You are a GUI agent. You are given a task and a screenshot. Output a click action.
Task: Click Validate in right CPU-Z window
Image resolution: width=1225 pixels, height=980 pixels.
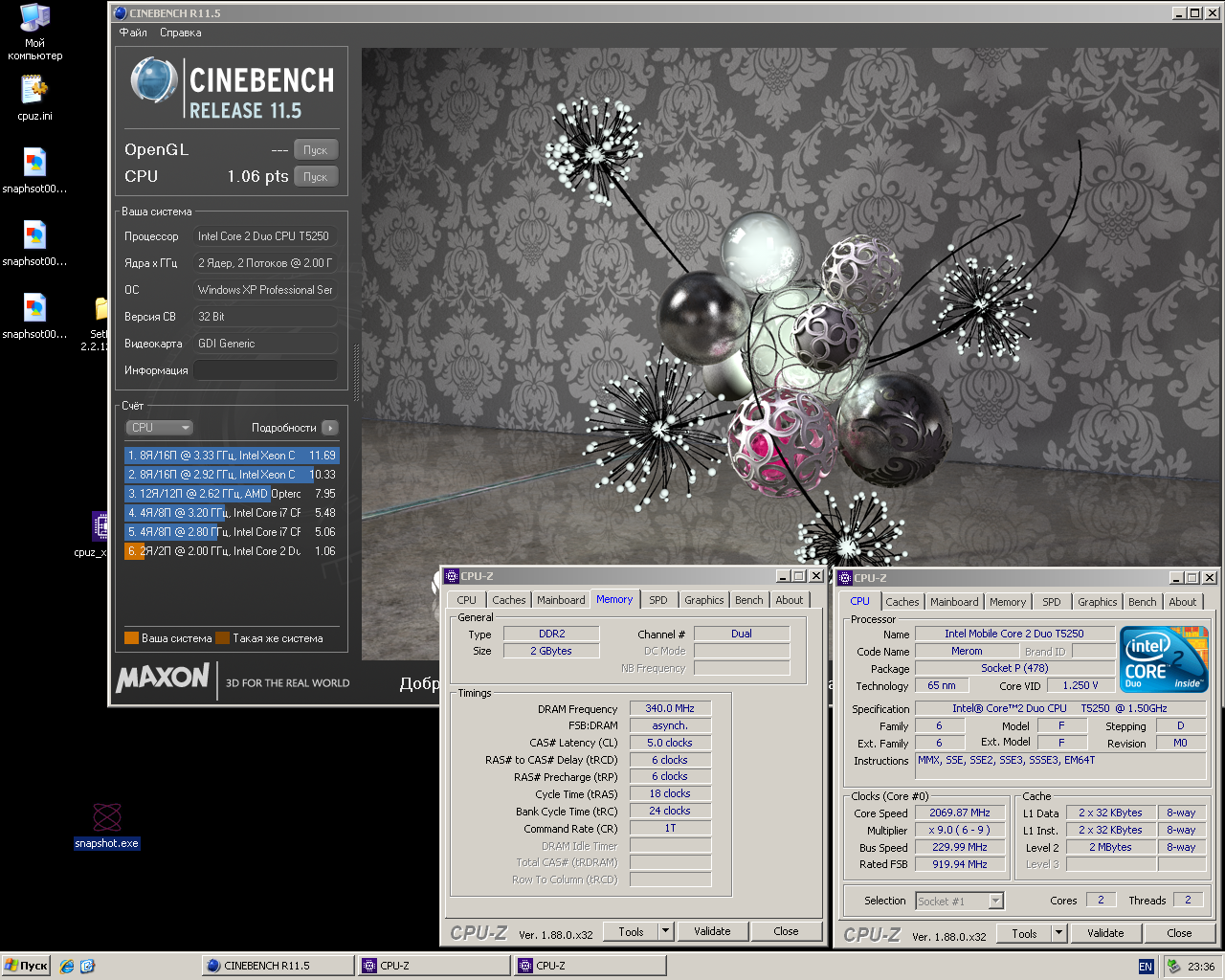point(1105,933)
